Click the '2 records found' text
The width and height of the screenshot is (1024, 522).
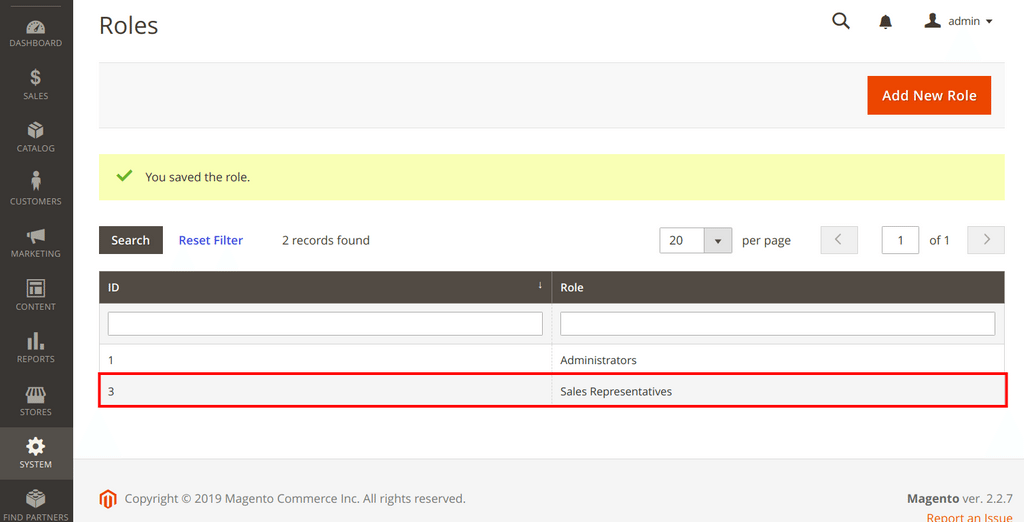(326, 240)
